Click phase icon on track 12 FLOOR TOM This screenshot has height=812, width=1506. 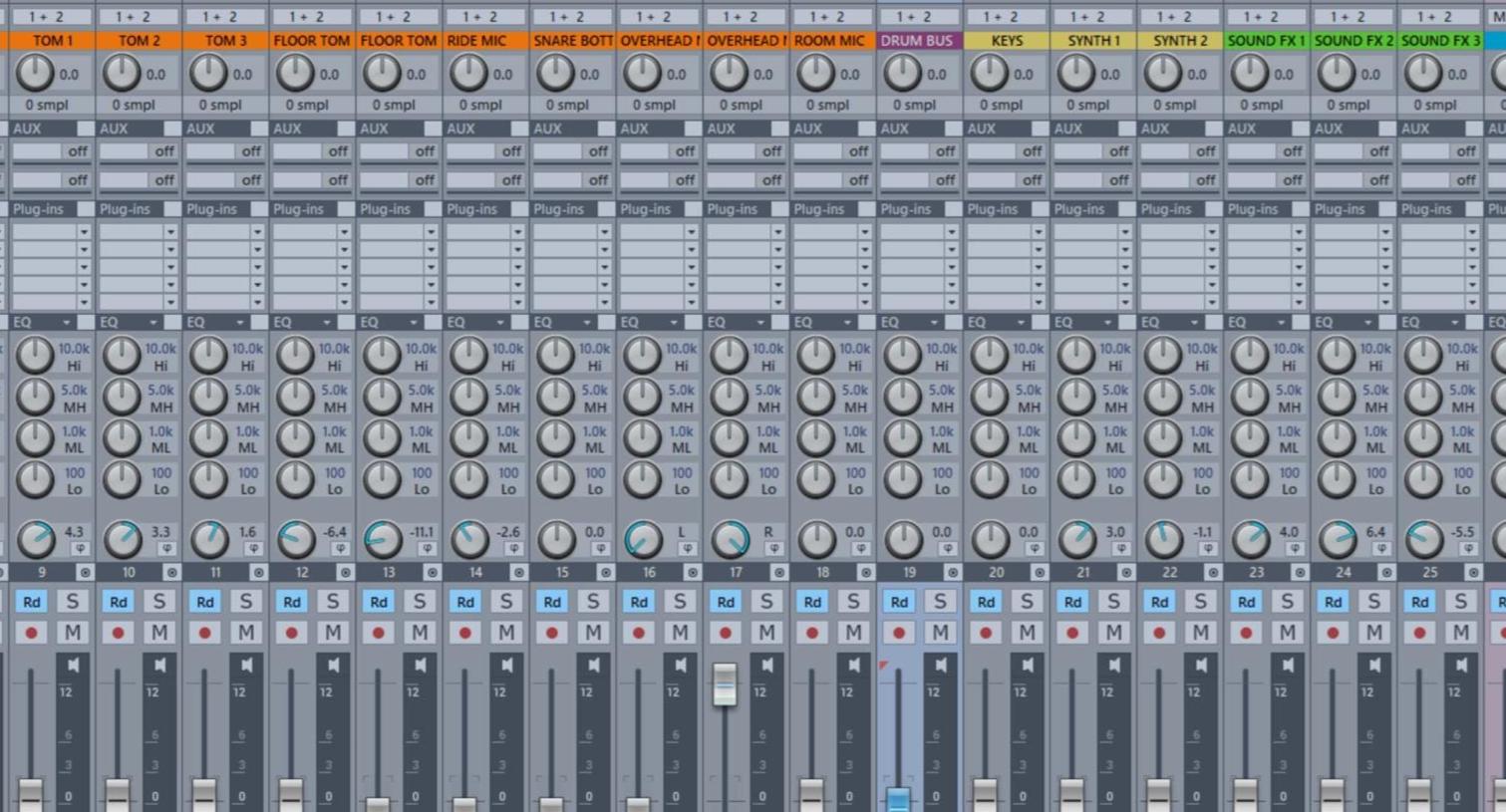pyautogui.click(x=340, y=549)
